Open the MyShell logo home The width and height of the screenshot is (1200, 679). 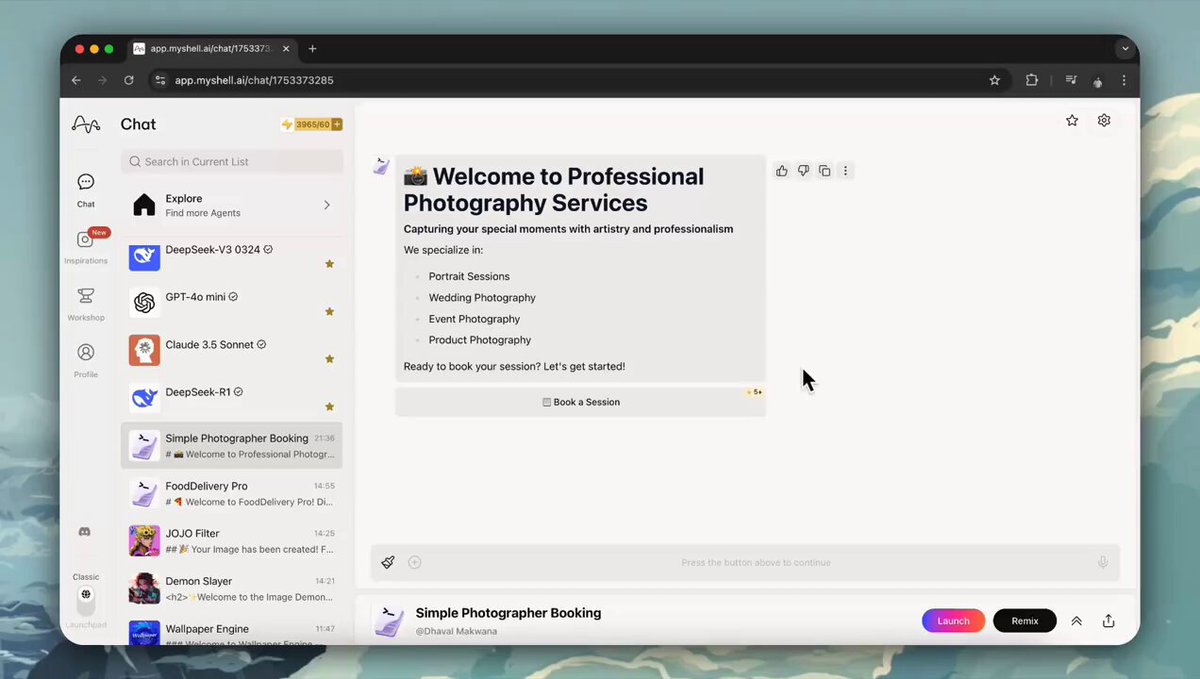pos(86,124)
